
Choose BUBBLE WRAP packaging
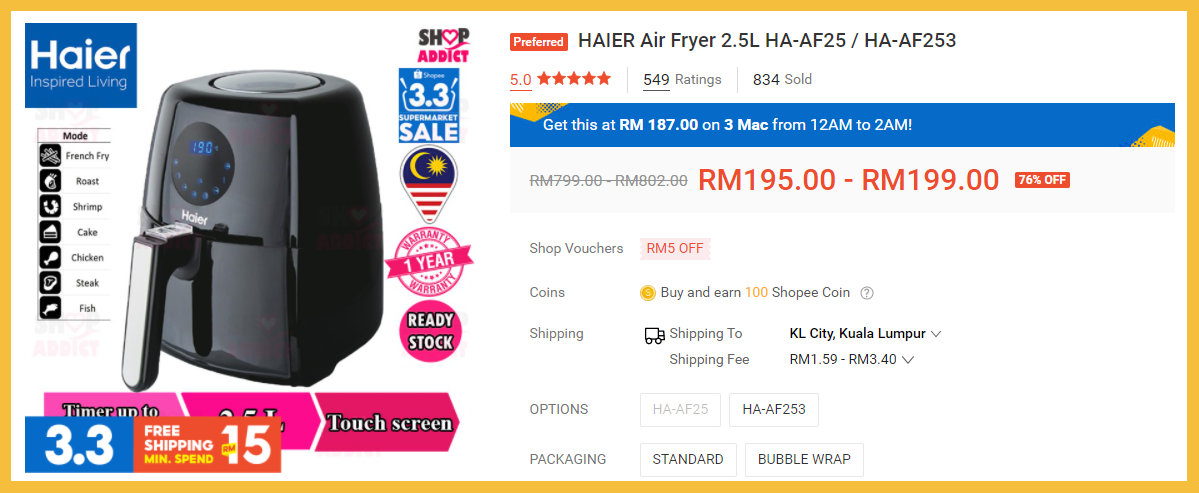[804, 460]
